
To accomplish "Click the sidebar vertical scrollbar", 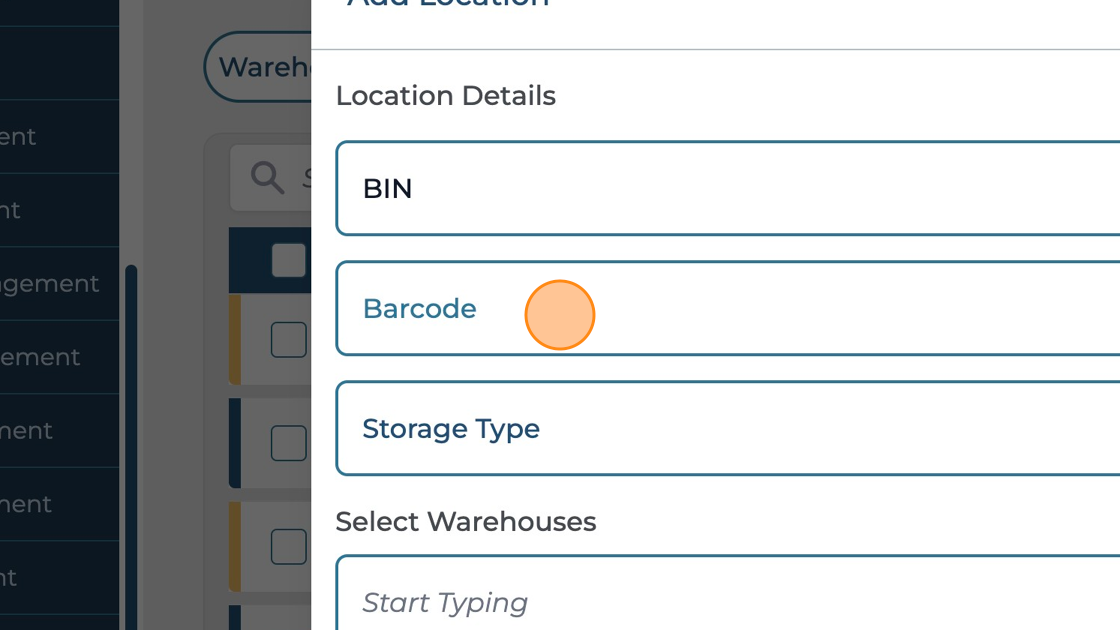I will (131, 440).
